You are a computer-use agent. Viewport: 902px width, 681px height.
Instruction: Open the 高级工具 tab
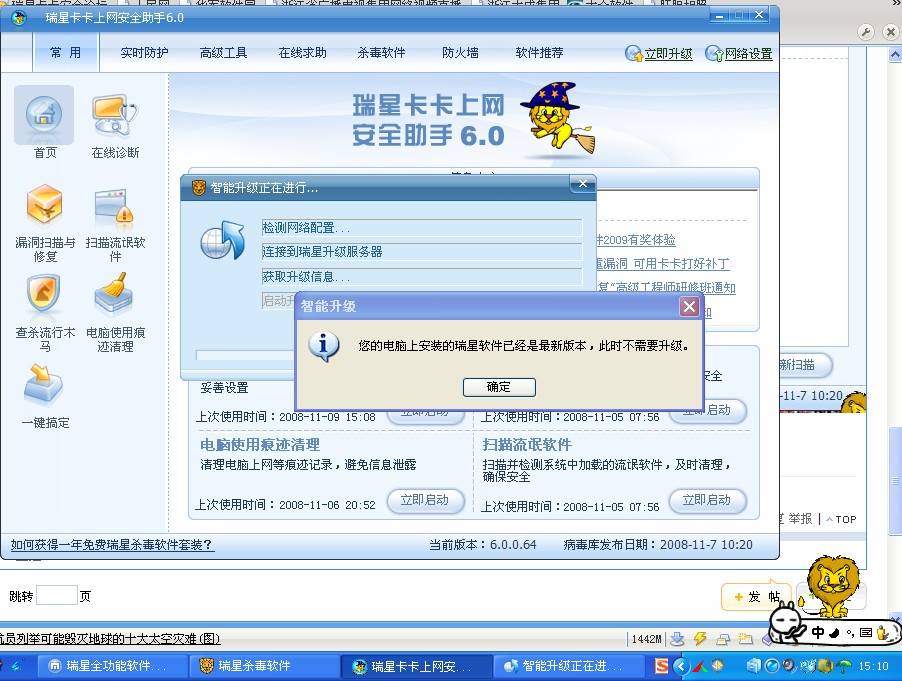[x=223, y=53]
